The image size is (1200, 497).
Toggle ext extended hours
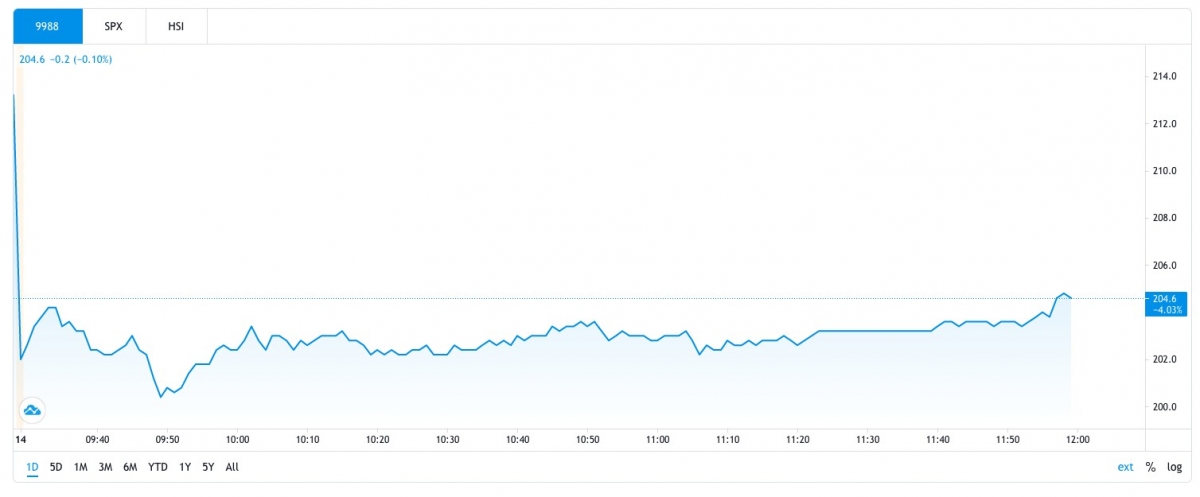tap(1126, 467)
